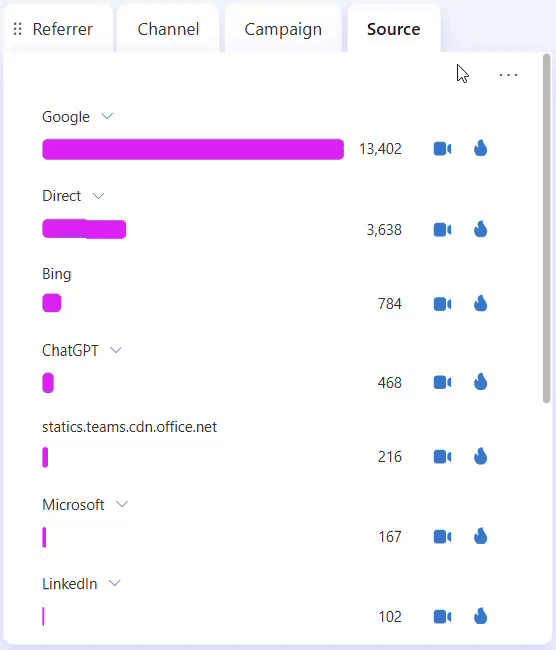Viewport: 556px width, 650px height.
Task: View heatmaps for Google source
Action: tap(481, 148)
